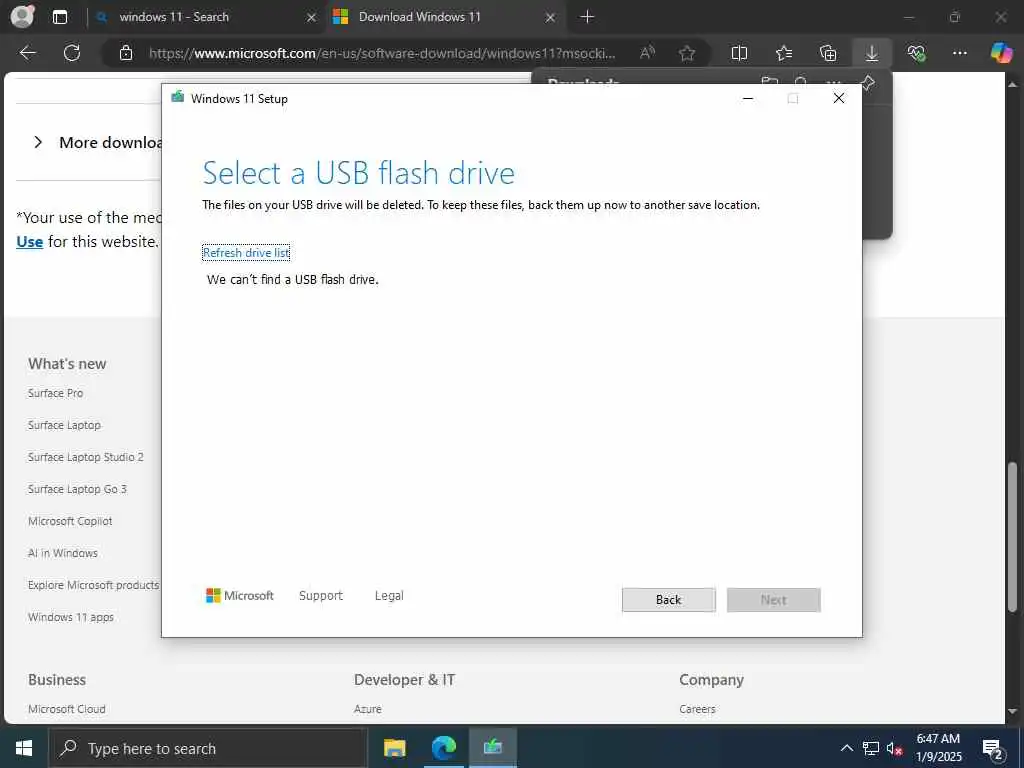1024x768 pixels.
Task: Open the Favorites list icon
Action: tap(784, 53)
